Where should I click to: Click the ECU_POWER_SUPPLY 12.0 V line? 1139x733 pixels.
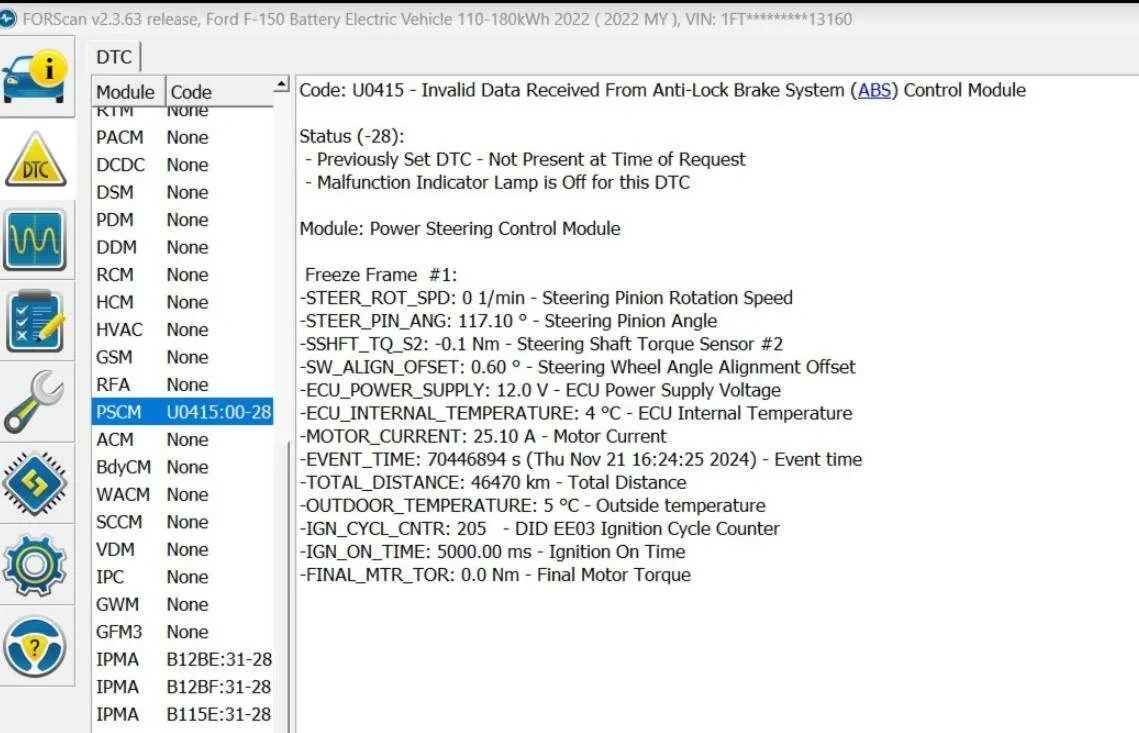pyautogui.click(x=540, y=390)
